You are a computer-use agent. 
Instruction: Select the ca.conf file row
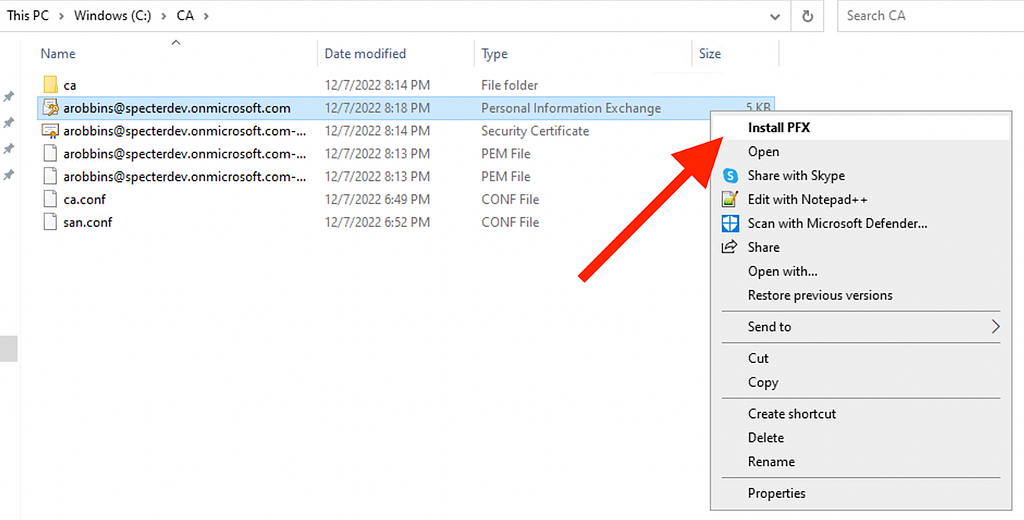pyautogui.click(x=406, y=199)
